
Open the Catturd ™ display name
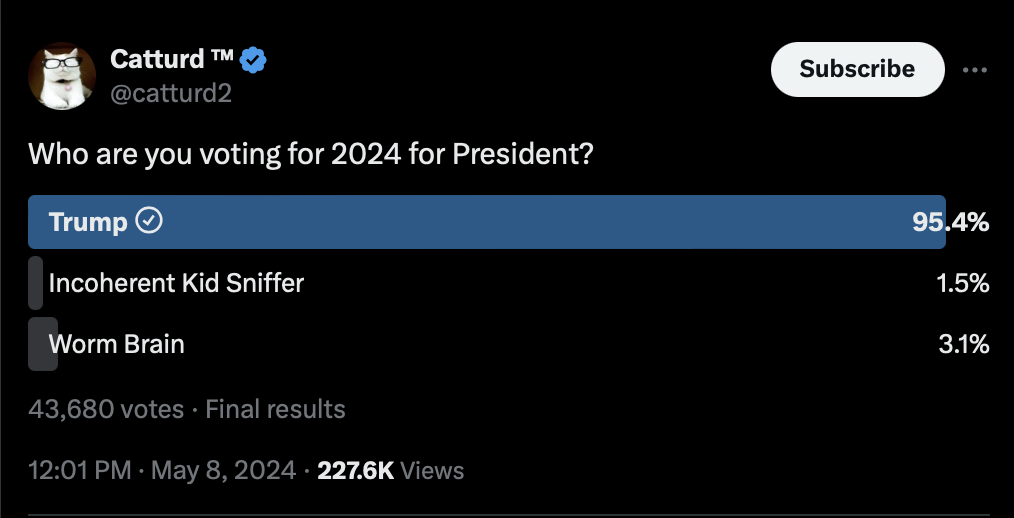171,59
